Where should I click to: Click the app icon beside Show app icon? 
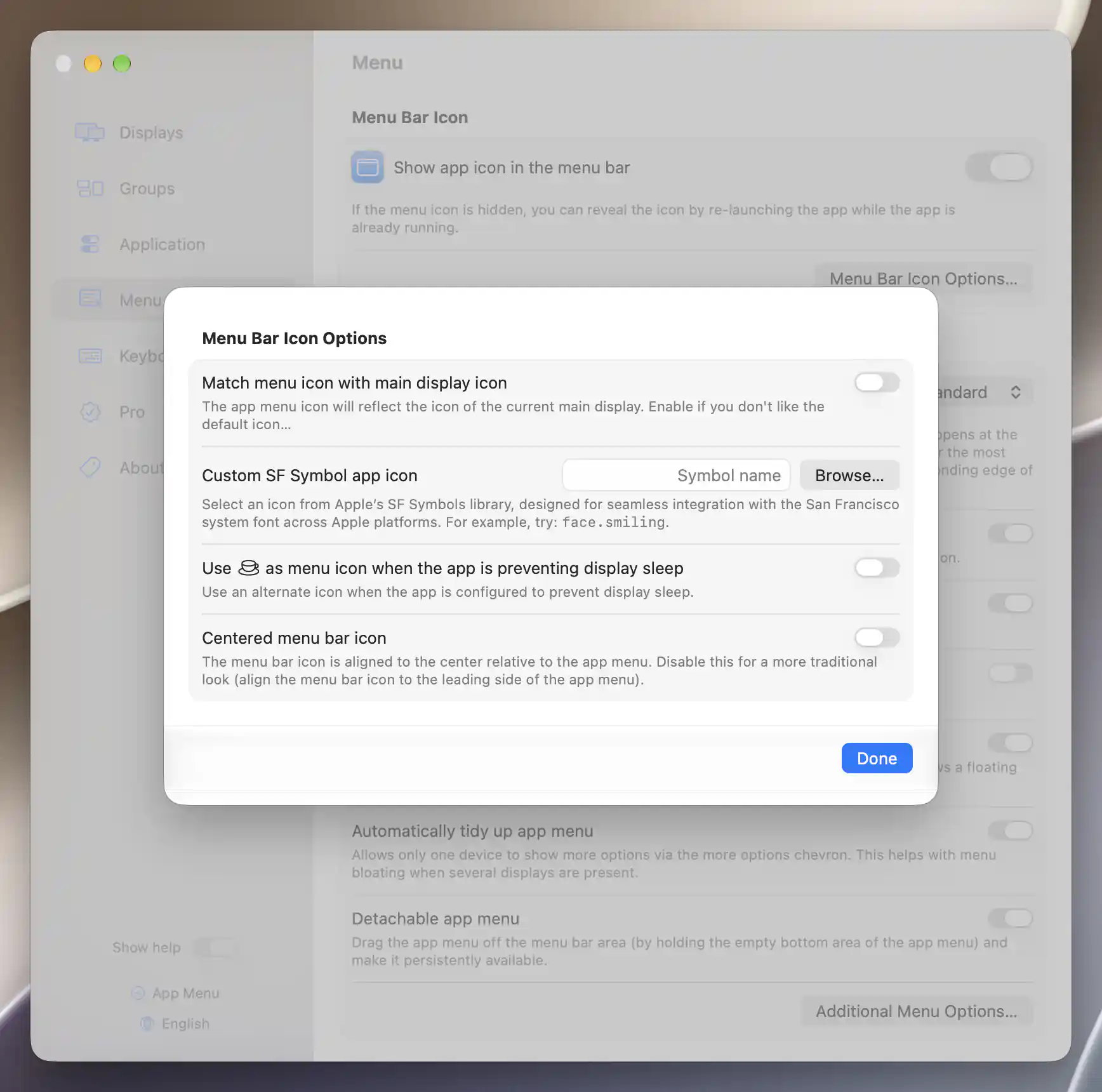(368, 167)
